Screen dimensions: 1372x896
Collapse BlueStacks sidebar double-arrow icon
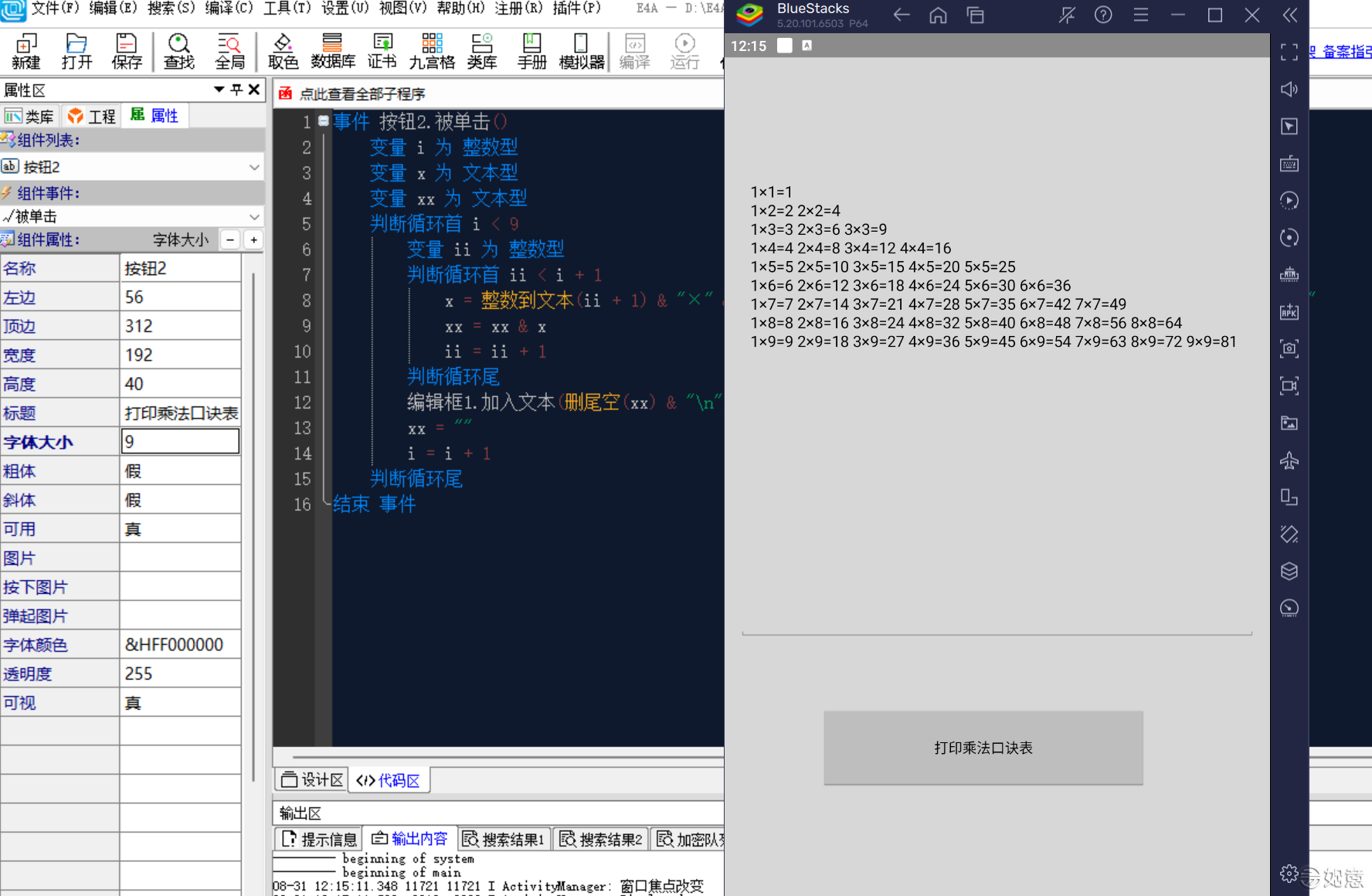click(x=1289, y=15)
